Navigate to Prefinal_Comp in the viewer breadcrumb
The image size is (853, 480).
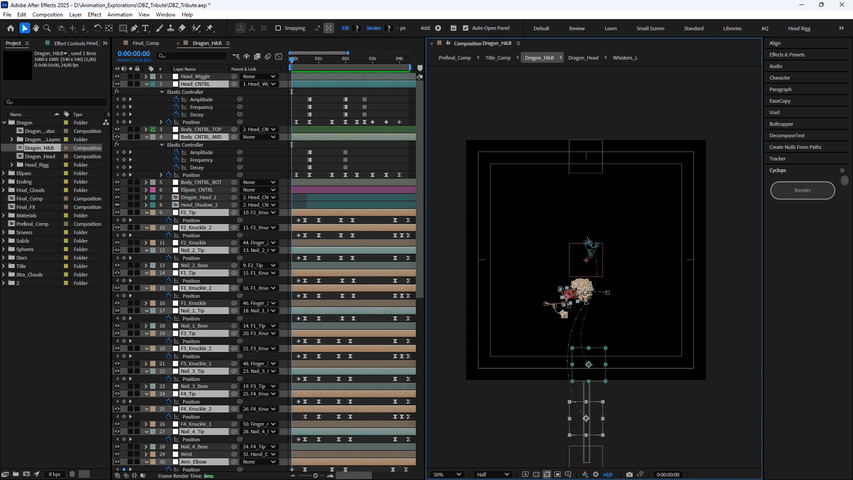[454, 58]
